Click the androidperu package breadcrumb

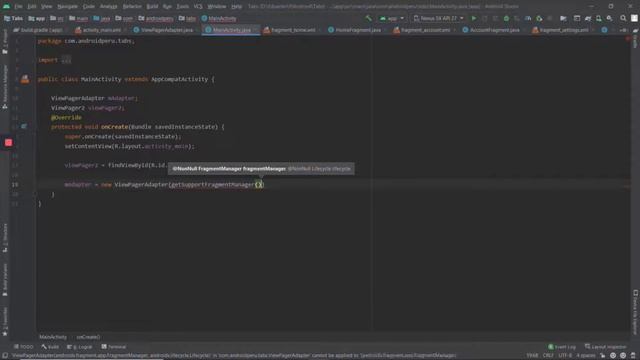(156, 18)
